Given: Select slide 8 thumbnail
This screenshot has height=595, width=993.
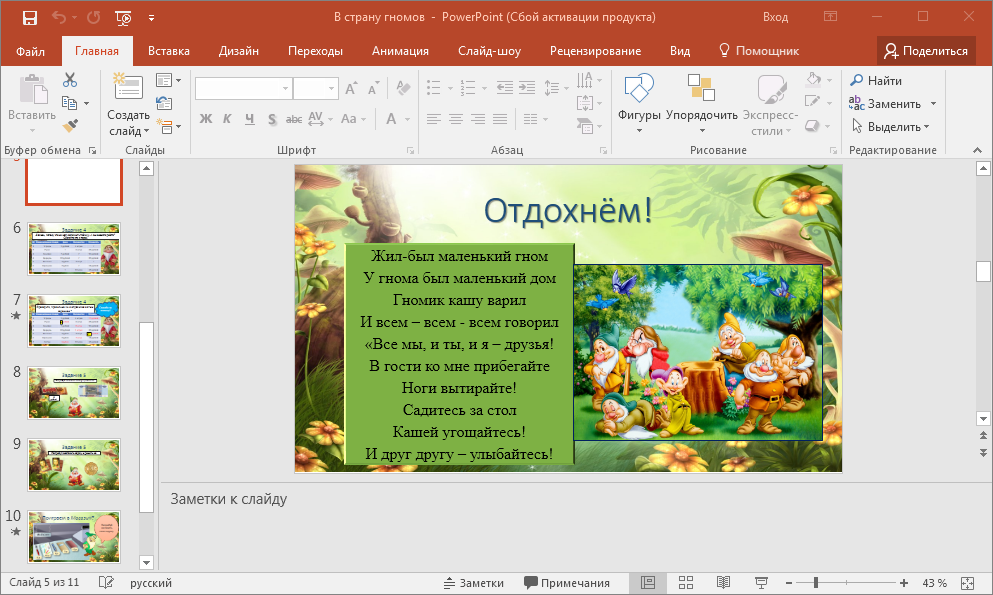Looking at the screenshot, I should 74,393.
